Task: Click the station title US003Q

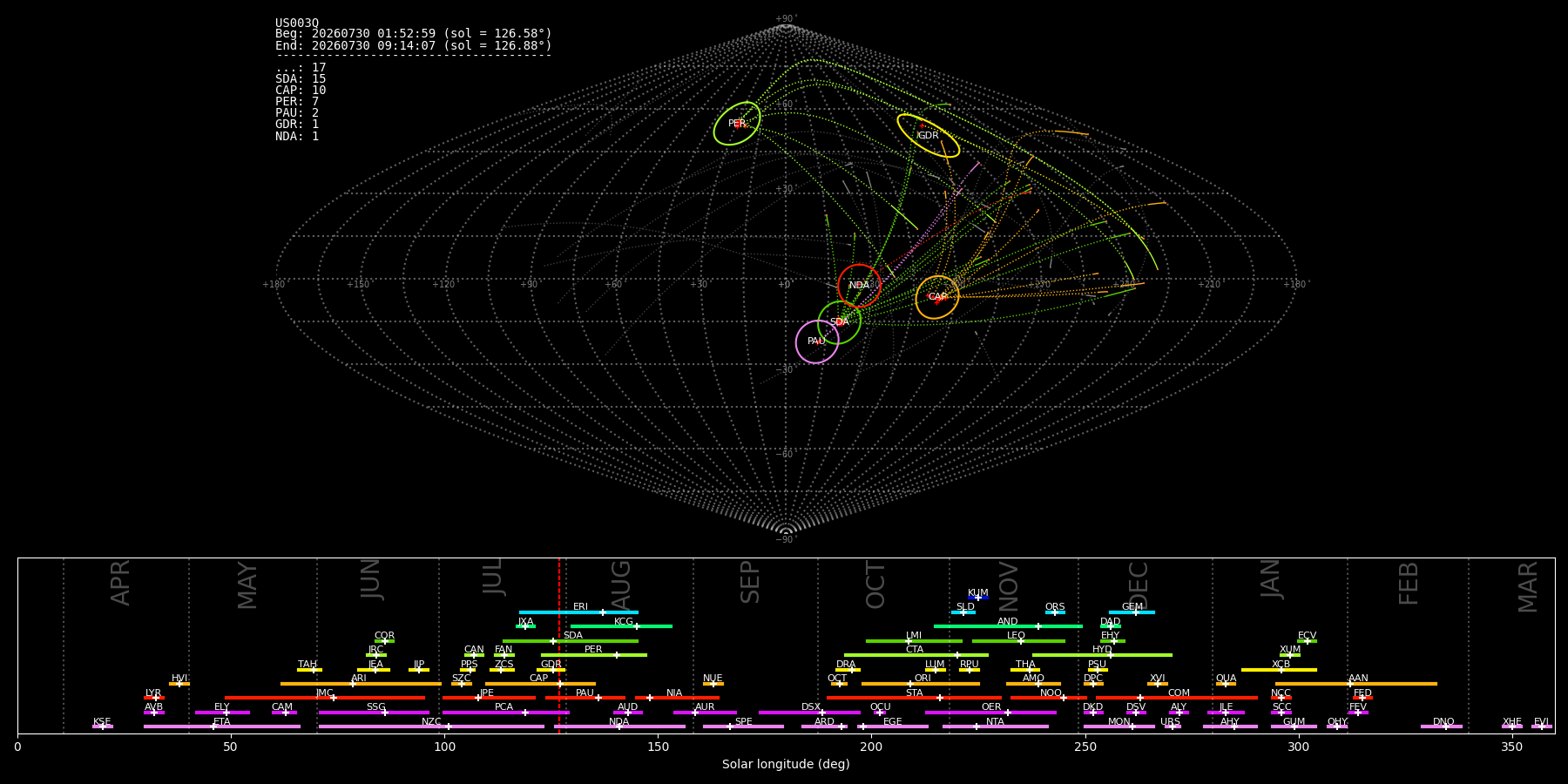Action: pos(297,23)
